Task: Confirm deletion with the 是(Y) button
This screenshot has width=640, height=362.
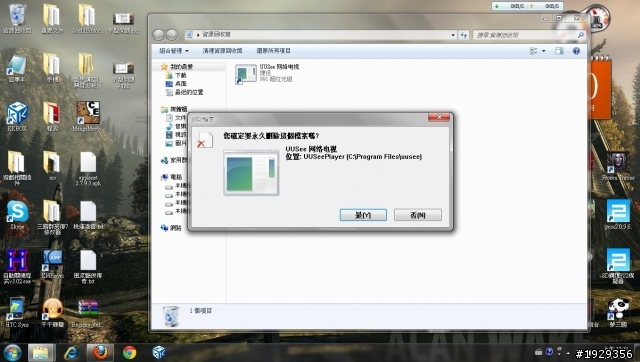Action: pos(363,215)
